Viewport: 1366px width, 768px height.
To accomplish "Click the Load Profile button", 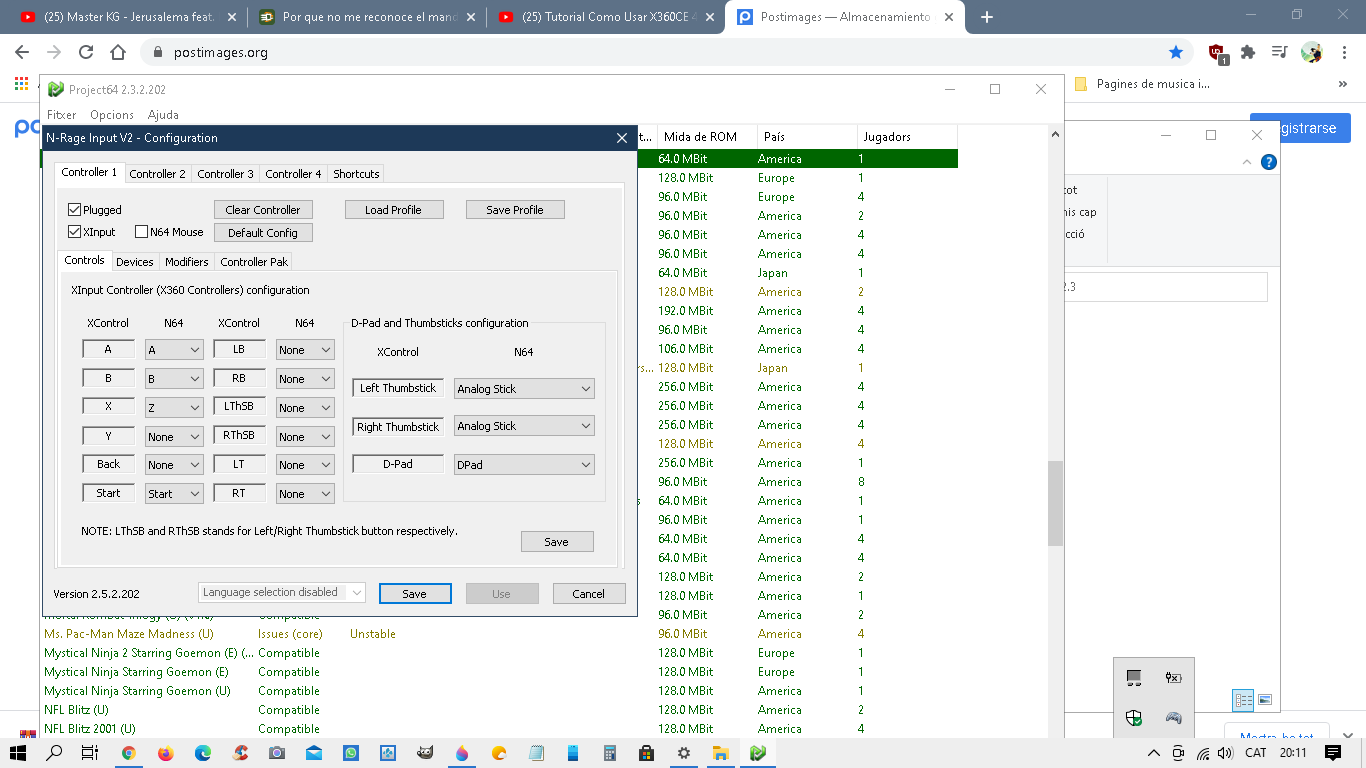I will (393, 210).
